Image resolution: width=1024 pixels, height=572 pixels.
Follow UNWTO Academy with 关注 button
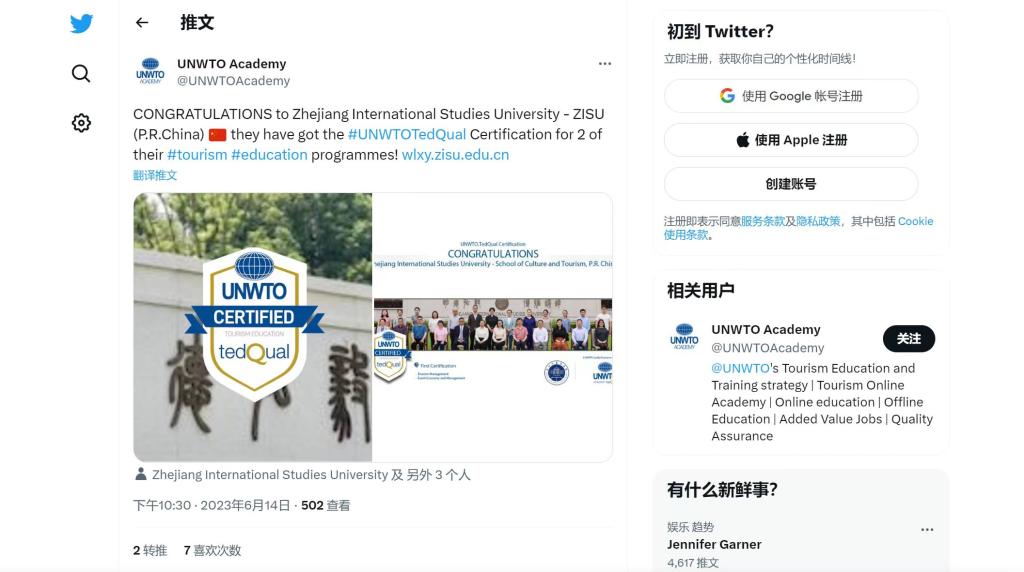coord(908,339)
